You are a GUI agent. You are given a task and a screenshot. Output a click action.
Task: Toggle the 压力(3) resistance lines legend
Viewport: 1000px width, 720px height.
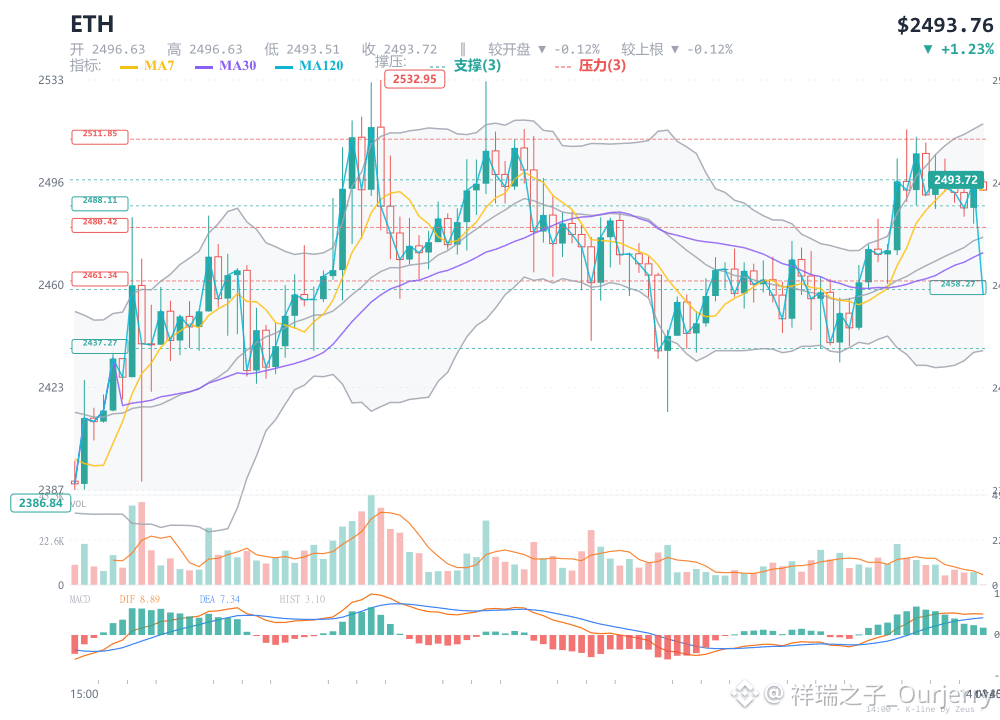pyautogui.click(x=602, y=66)
